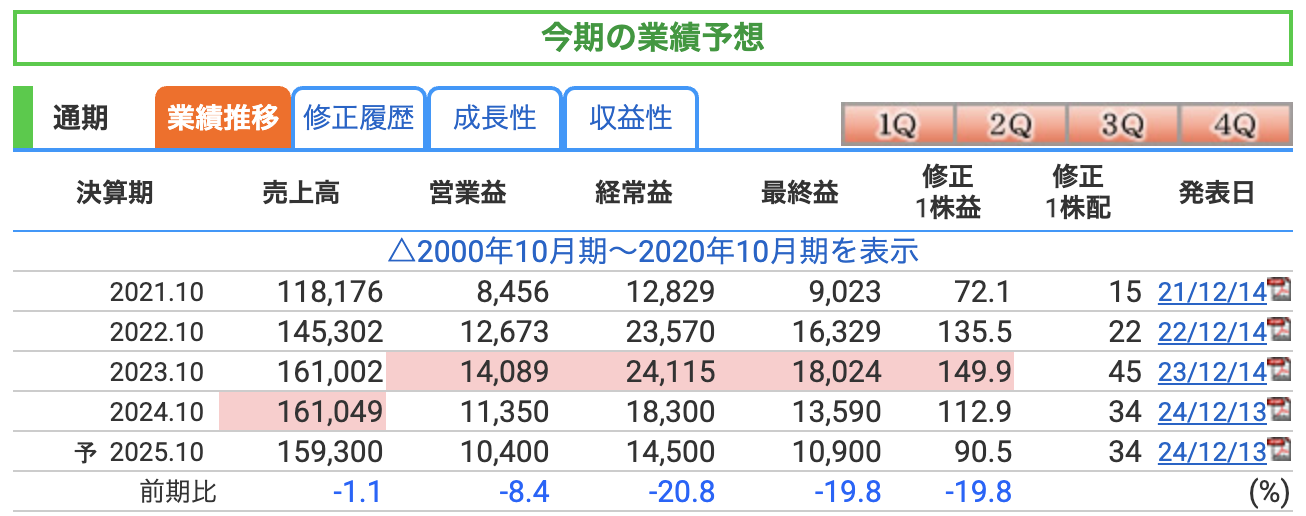Open the 21/12/14 announcement date link
This screenshot has width=1306, height=516.
1212,292
